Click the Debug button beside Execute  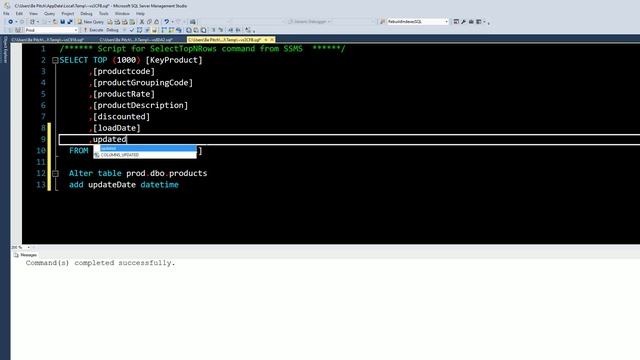click(x=112, y=30)
